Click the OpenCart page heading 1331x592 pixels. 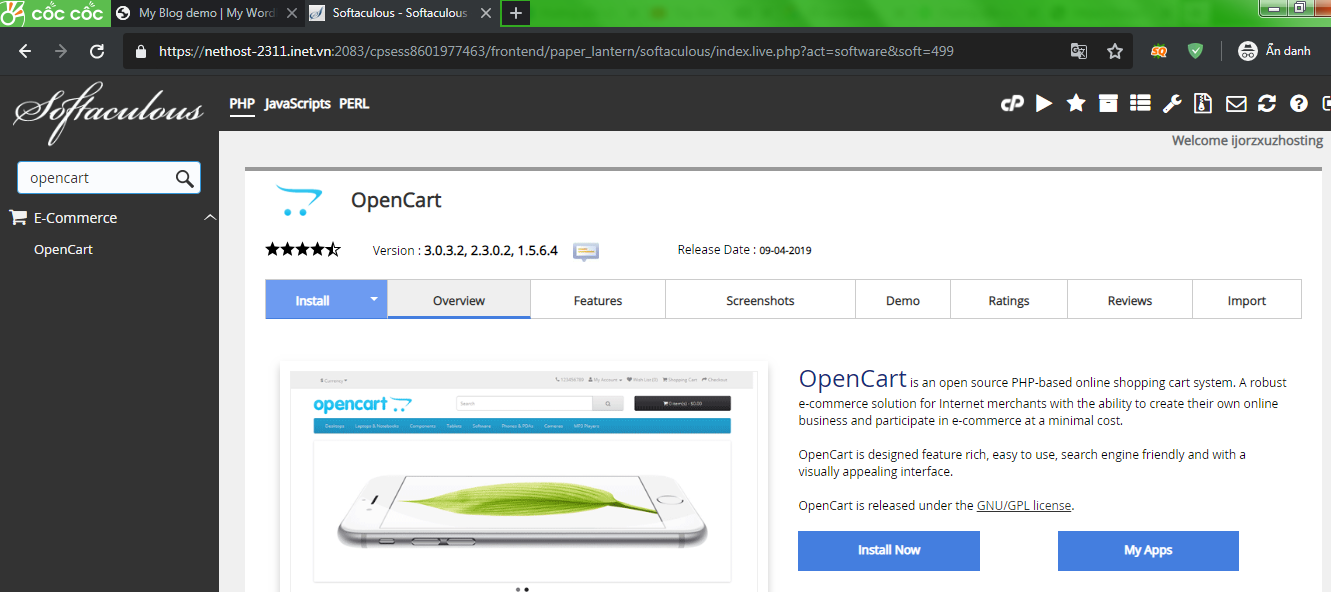pos(396,200)
